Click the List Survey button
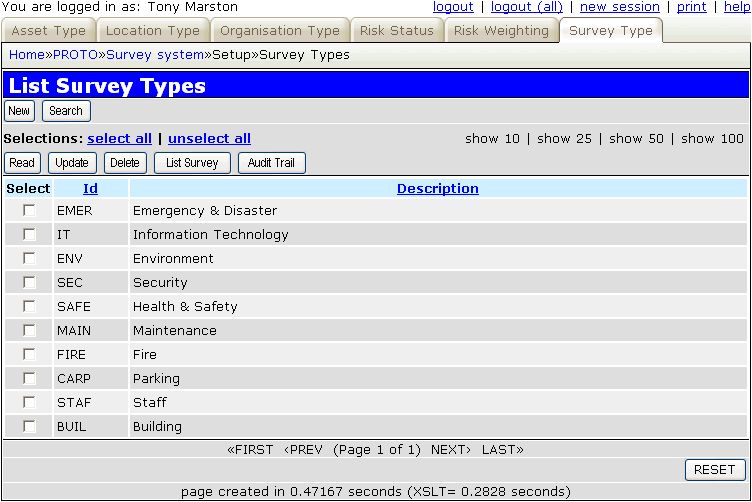The width and height of the screenshot is (752, 502). (192, 163)
